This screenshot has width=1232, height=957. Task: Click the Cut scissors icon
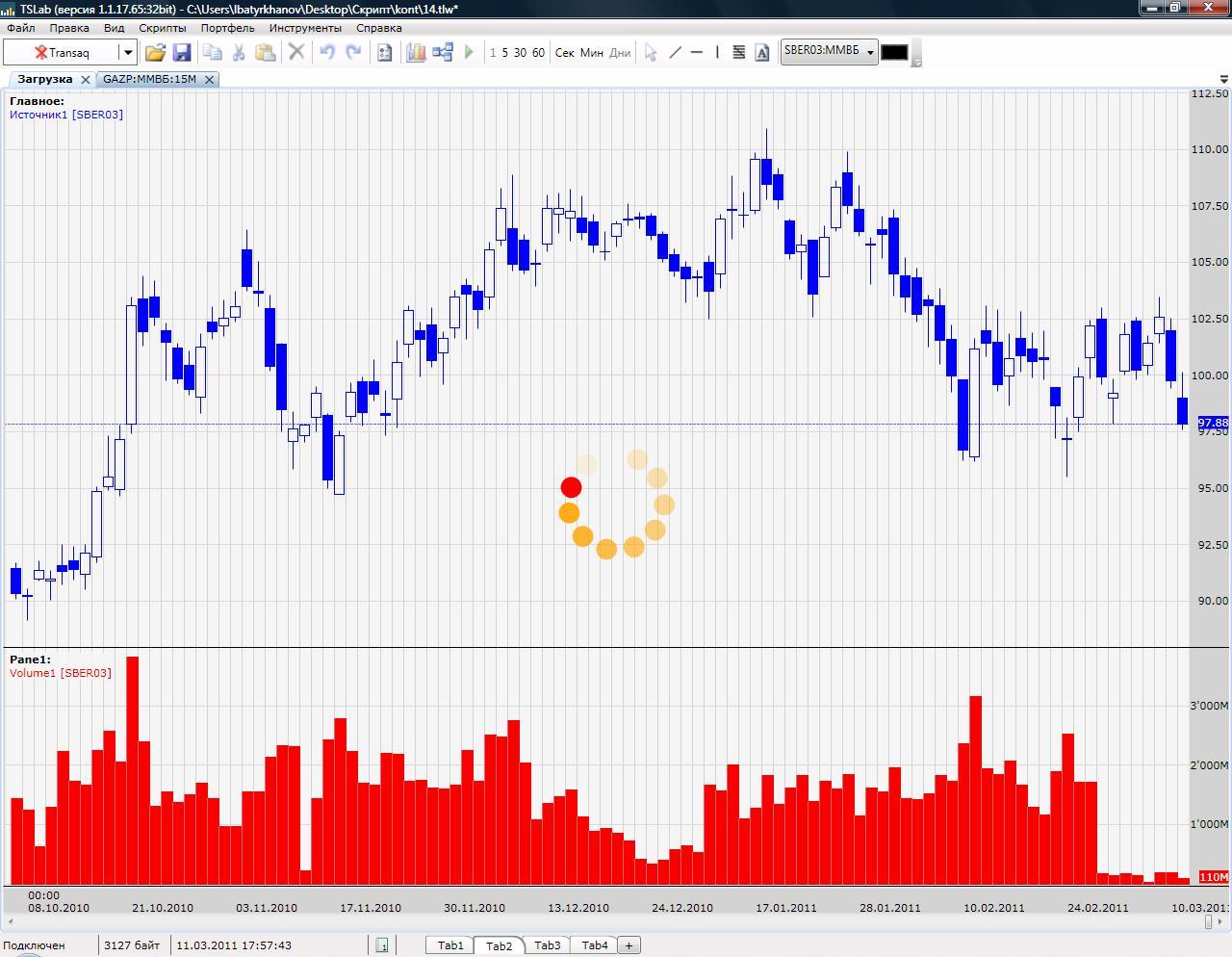click(x=239, y=52)
